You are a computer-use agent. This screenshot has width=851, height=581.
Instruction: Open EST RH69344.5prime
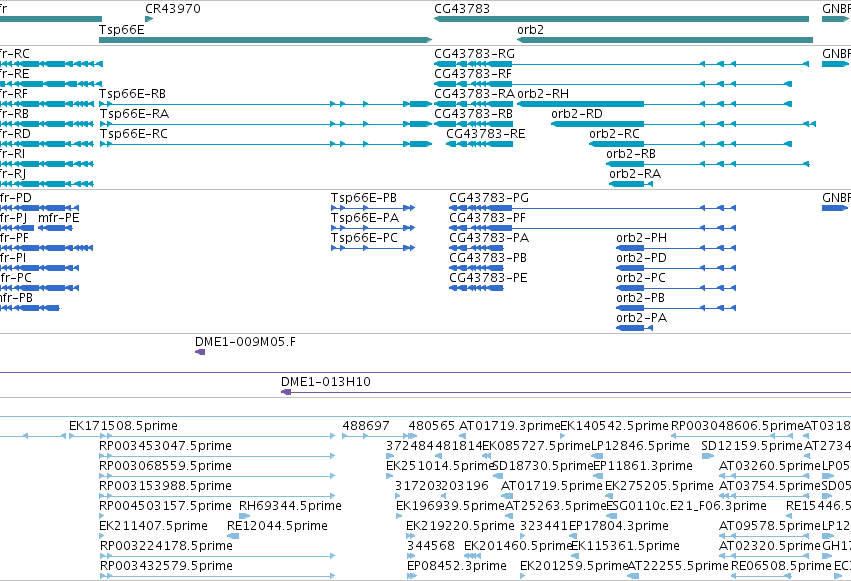[290, 506]
